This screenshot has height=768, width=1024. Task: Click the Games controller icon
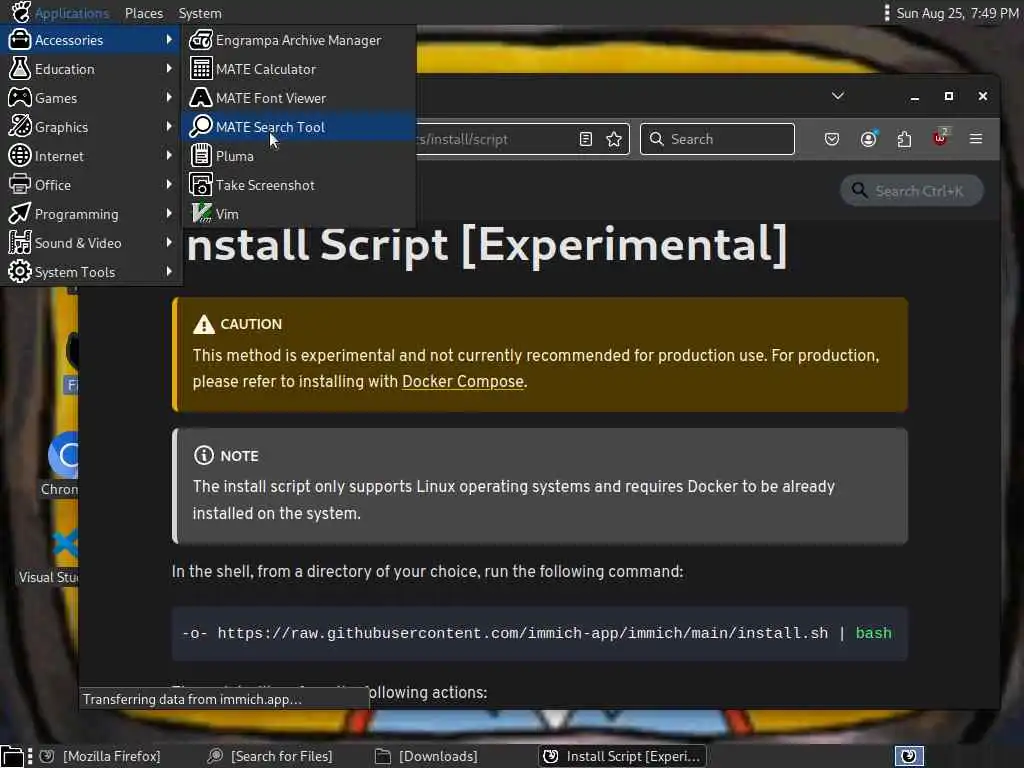coord(20,98)
